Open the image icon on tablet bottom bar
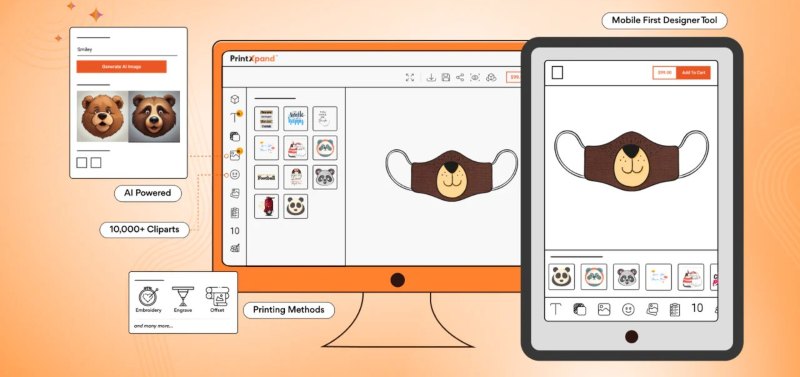 coord(604,309)
